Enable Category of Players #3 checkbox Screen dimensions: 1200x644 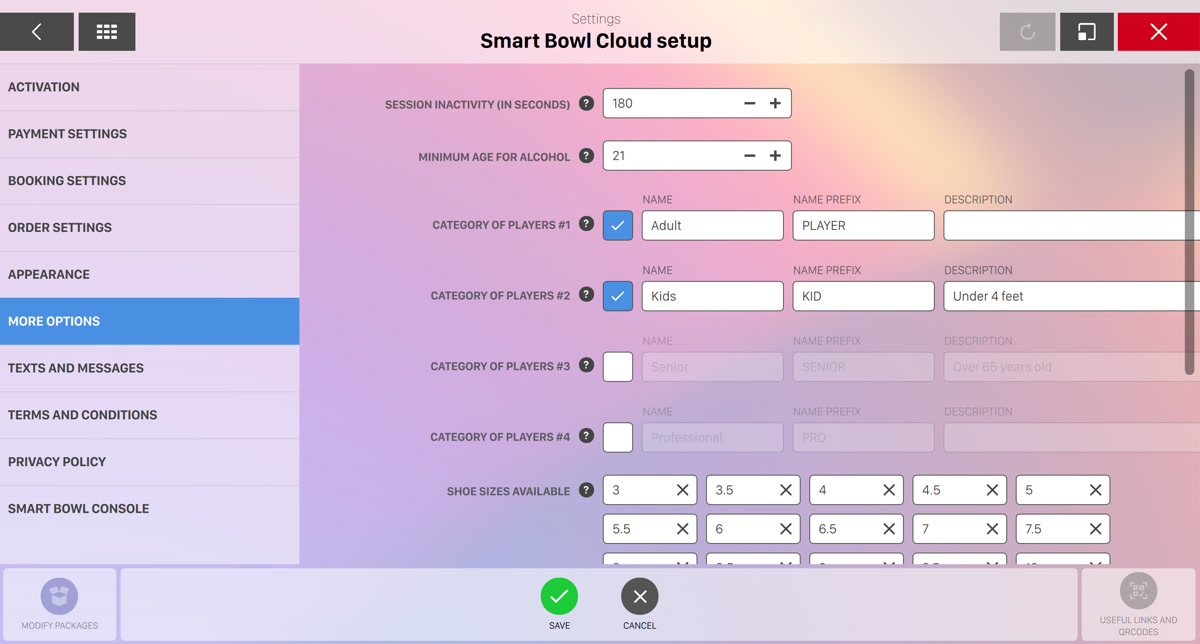[x=618, y=367]
